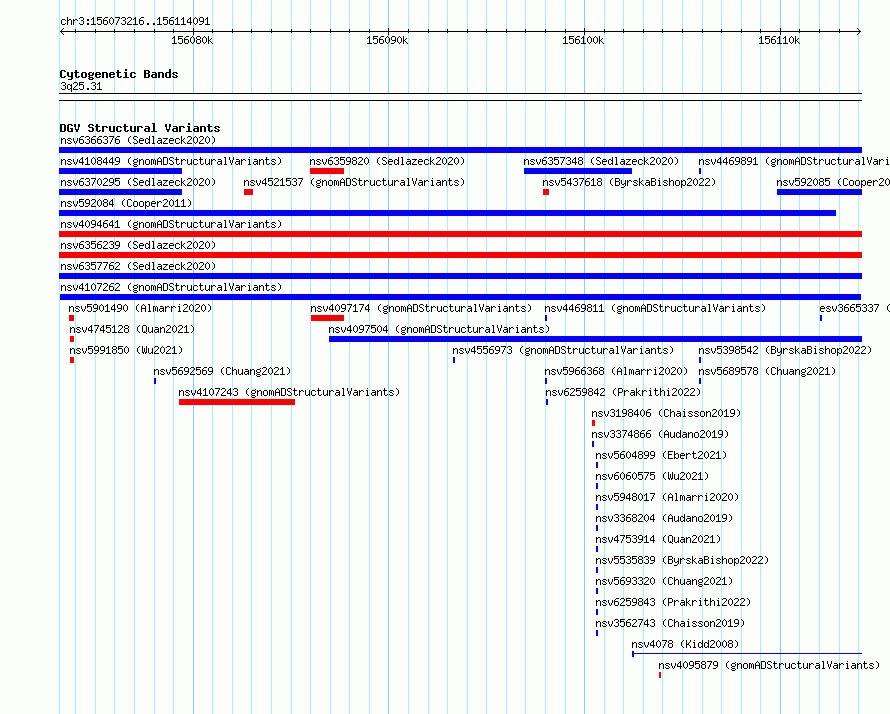890x714 pixels.
Task: Open nsv5991850 (Wu2021) label
Action: (x=126, y=350)
